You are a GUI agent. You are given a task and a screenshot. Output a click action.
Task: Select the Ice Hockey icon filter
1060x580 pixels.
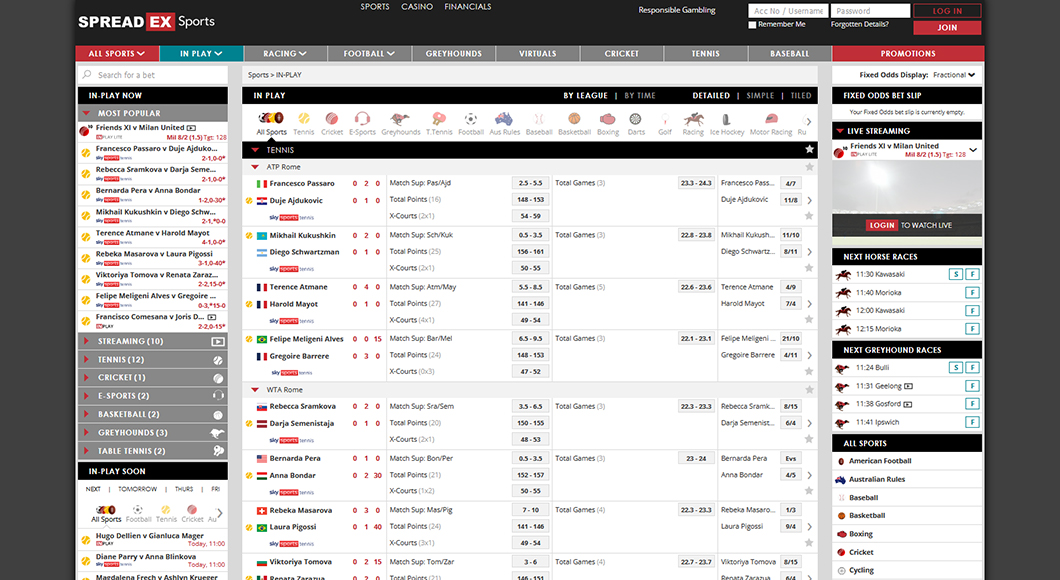coord(727,123)
